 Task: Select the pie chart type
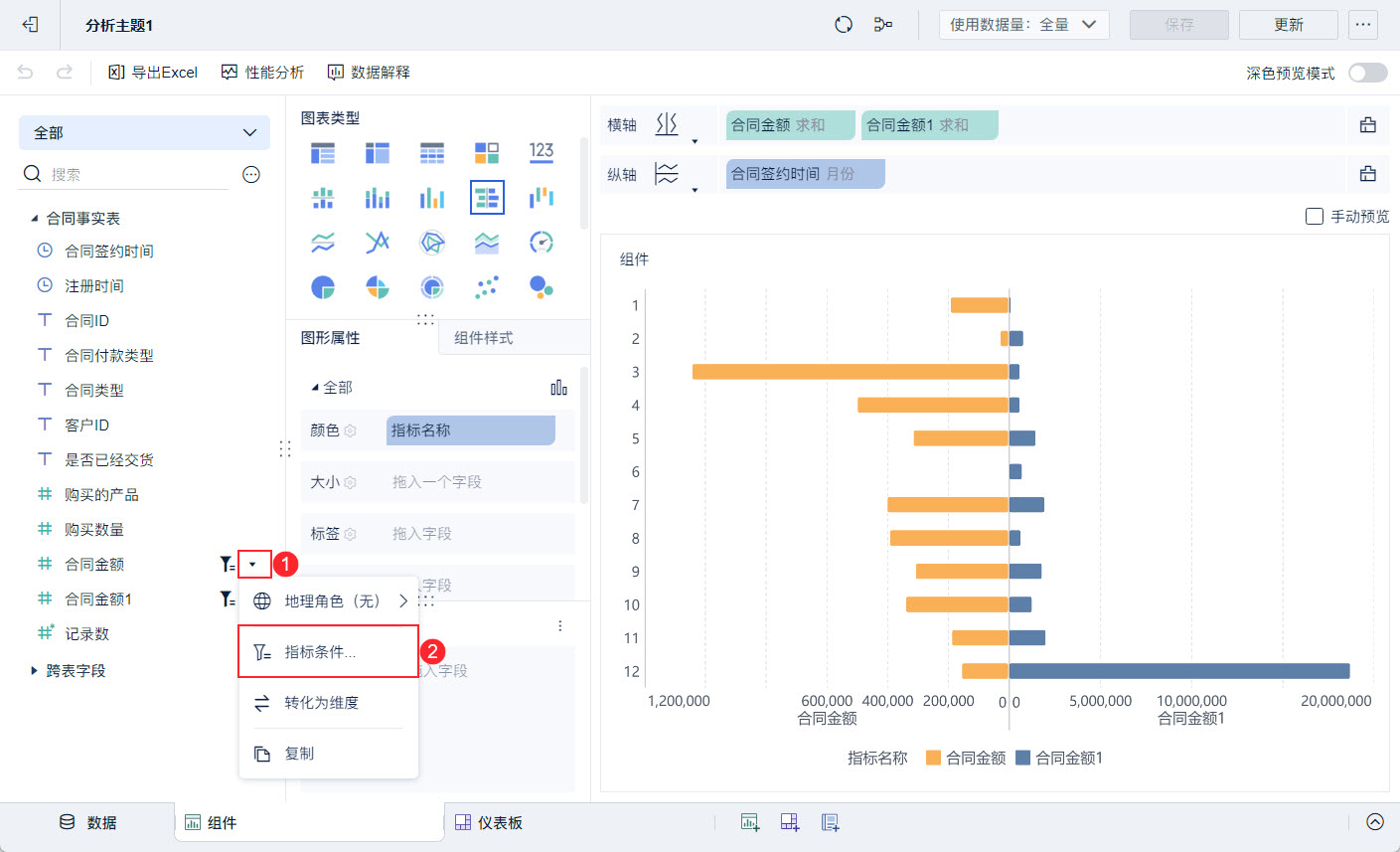point(323,287)
